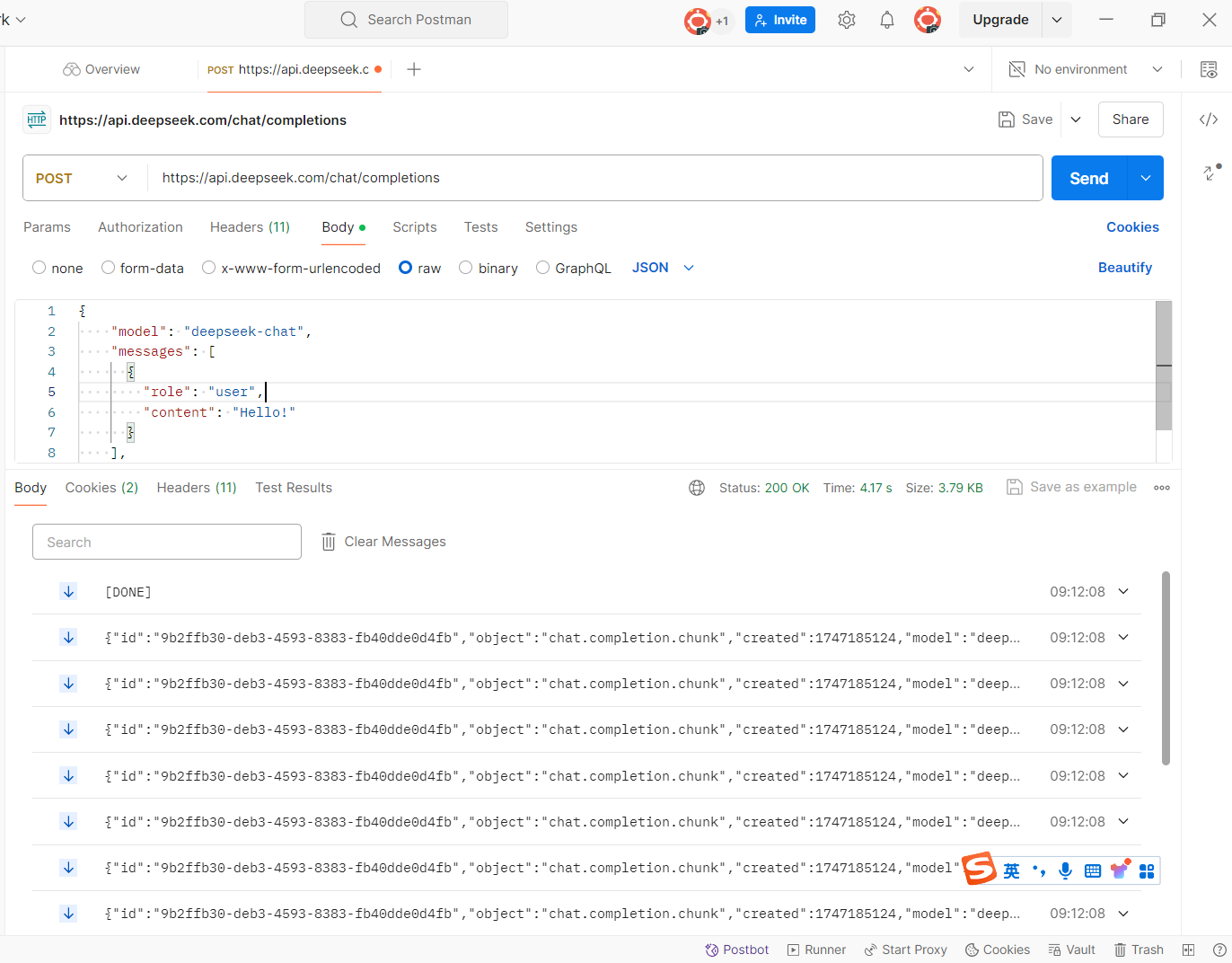Click the Share button

(1131, 119)
